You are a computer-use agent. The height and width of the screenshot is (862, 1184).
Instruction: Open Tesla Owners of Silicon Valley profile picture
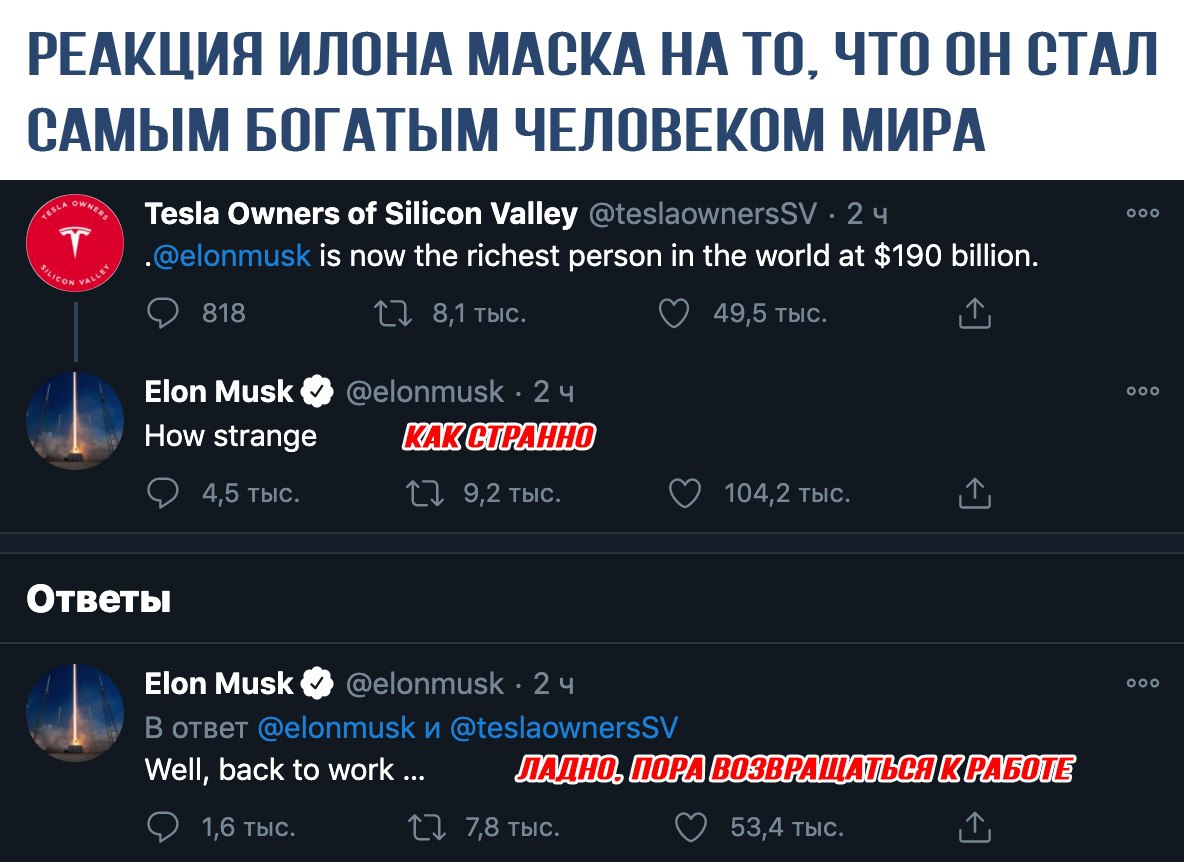point(74,243)
